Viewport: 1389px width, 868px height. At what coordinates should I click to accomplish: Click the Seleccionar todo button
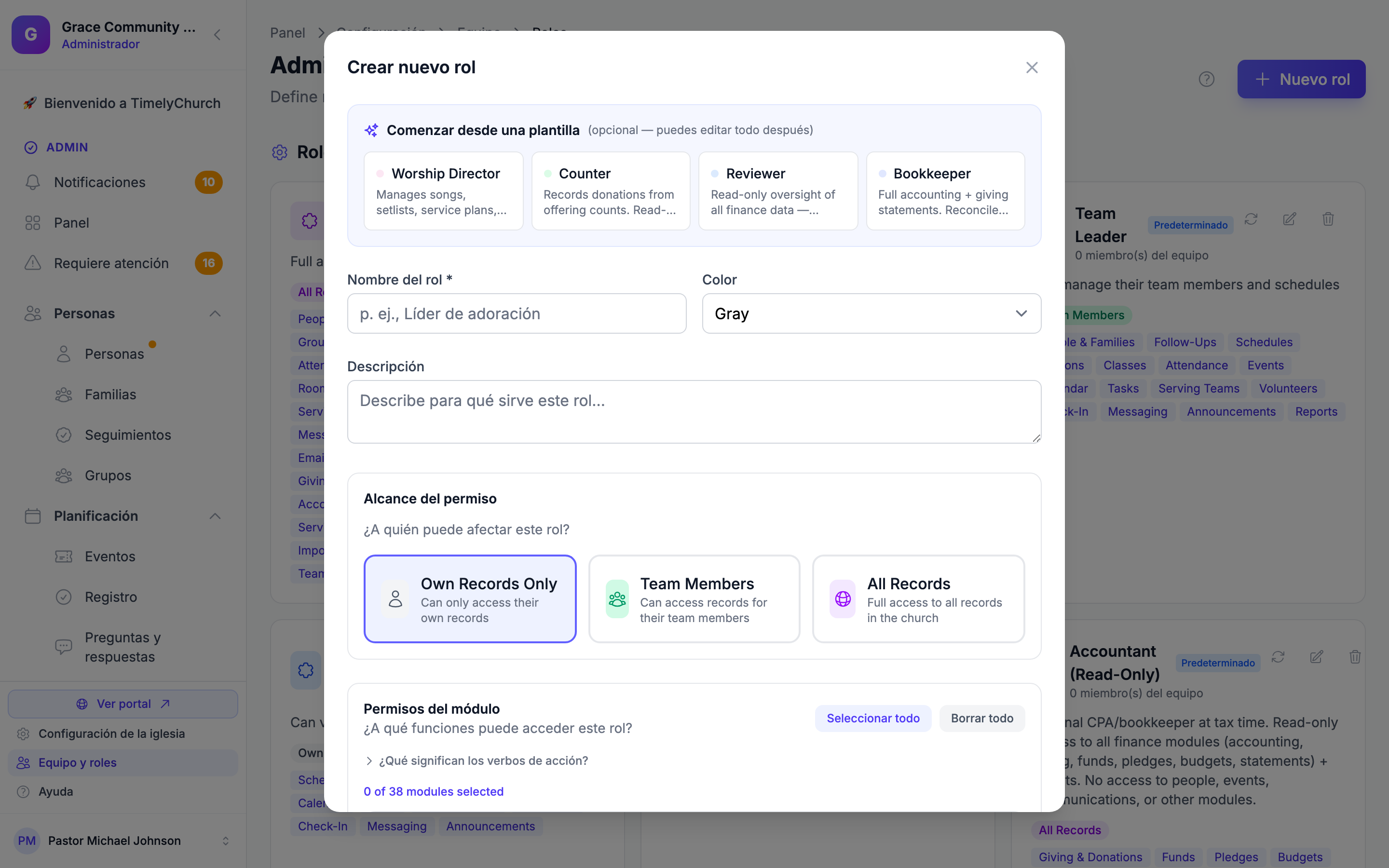873,718
